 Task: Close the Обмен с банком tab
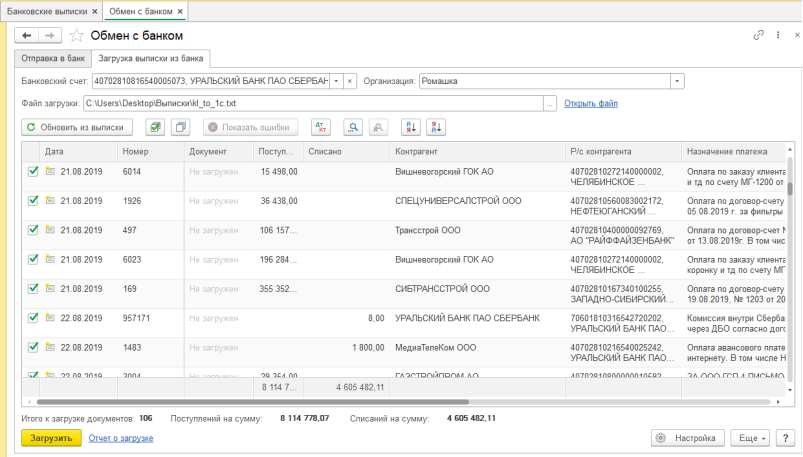(180, 11)
